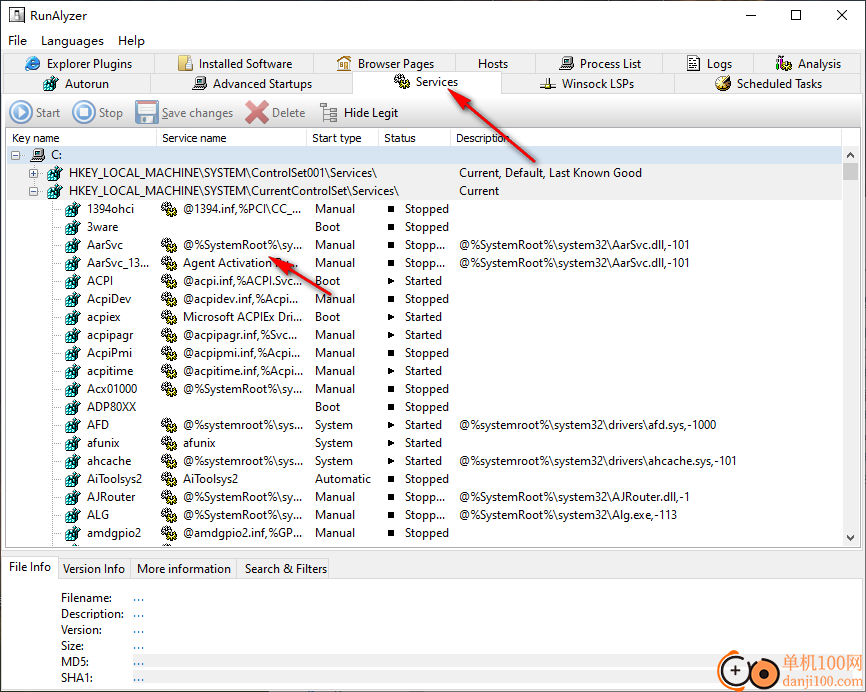Sort by the Key name column header

[x=82, y=138]
